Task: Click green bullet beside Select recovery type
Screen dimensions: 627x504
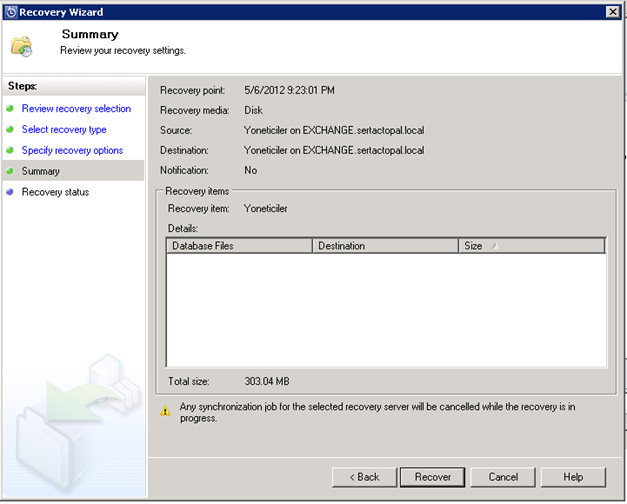Action: [x=10, y=130]
